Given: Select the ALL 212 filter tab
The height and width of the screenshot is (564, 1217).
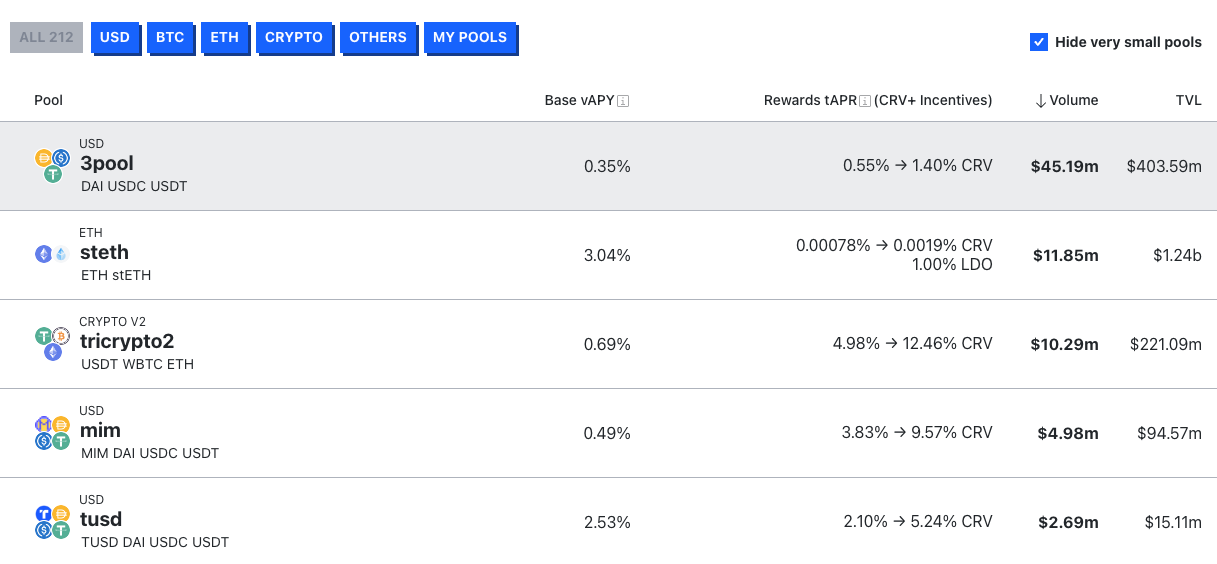Looking at the screenshot, I should [x=46, y=38].
